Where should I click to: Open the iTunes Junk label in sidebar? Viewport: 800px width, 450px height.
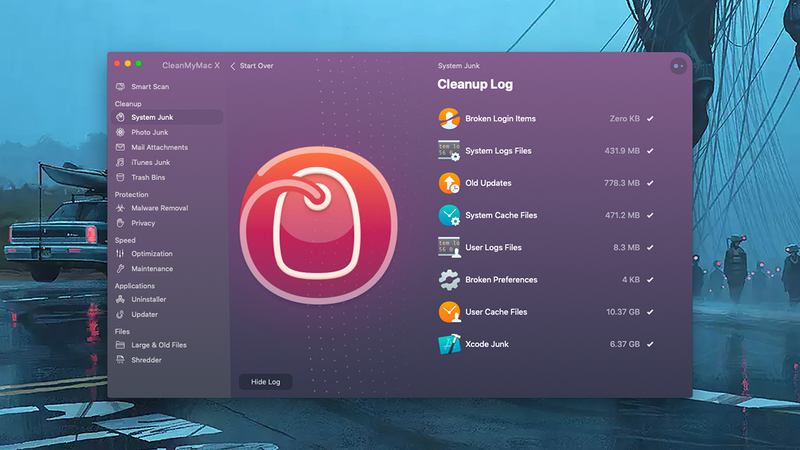(x=151, y=162)
